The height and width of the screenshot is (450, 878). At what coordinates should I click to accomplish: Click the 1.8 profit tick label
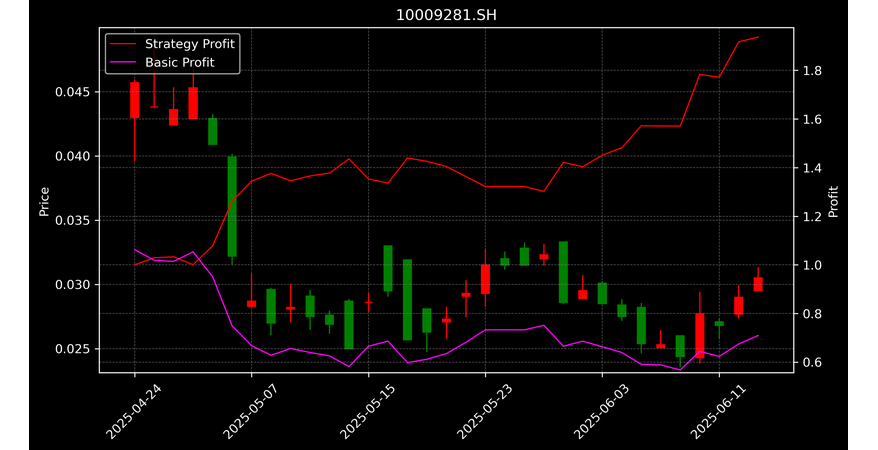coord(810,71)
